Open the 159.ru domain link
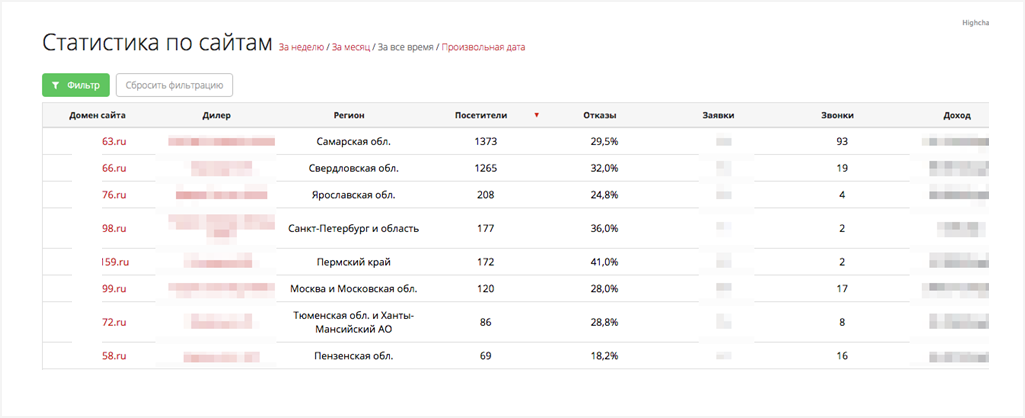The image size is (1025, 418). click(115, 262)
